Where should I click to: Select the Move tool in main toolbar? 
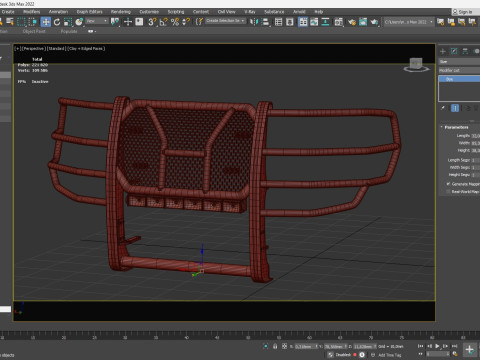pyautogui.click(x=46, y=22)
